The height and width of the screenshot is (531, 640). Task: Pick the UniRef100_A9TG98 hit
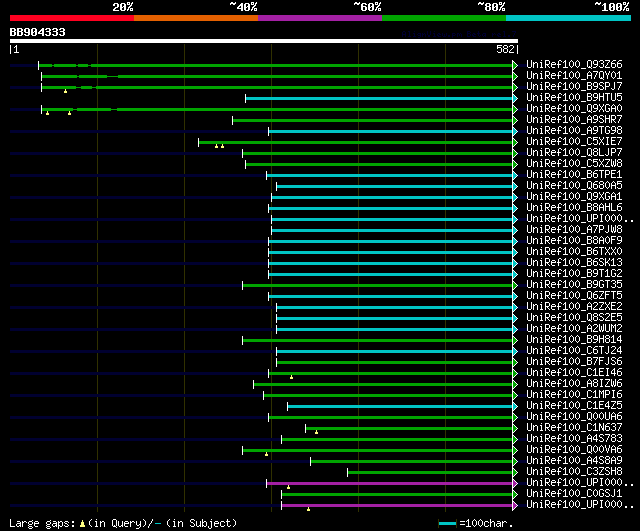tap(574, 131)
